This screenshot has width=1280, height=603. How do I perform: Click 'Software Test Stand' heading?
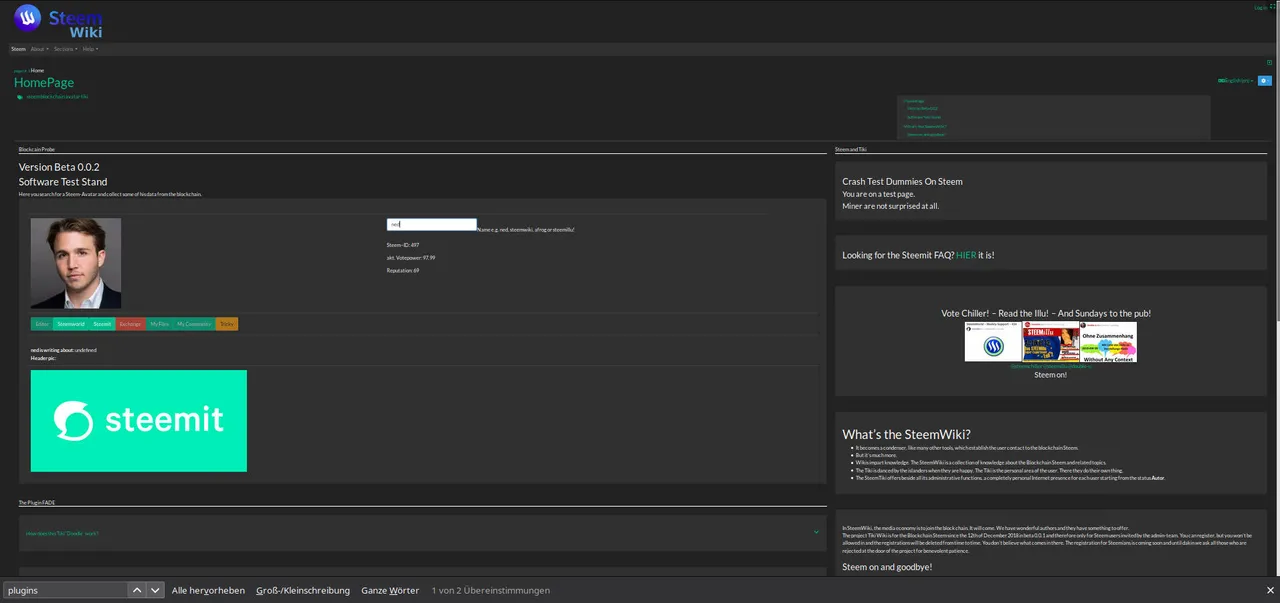click(x=63, y=182)
